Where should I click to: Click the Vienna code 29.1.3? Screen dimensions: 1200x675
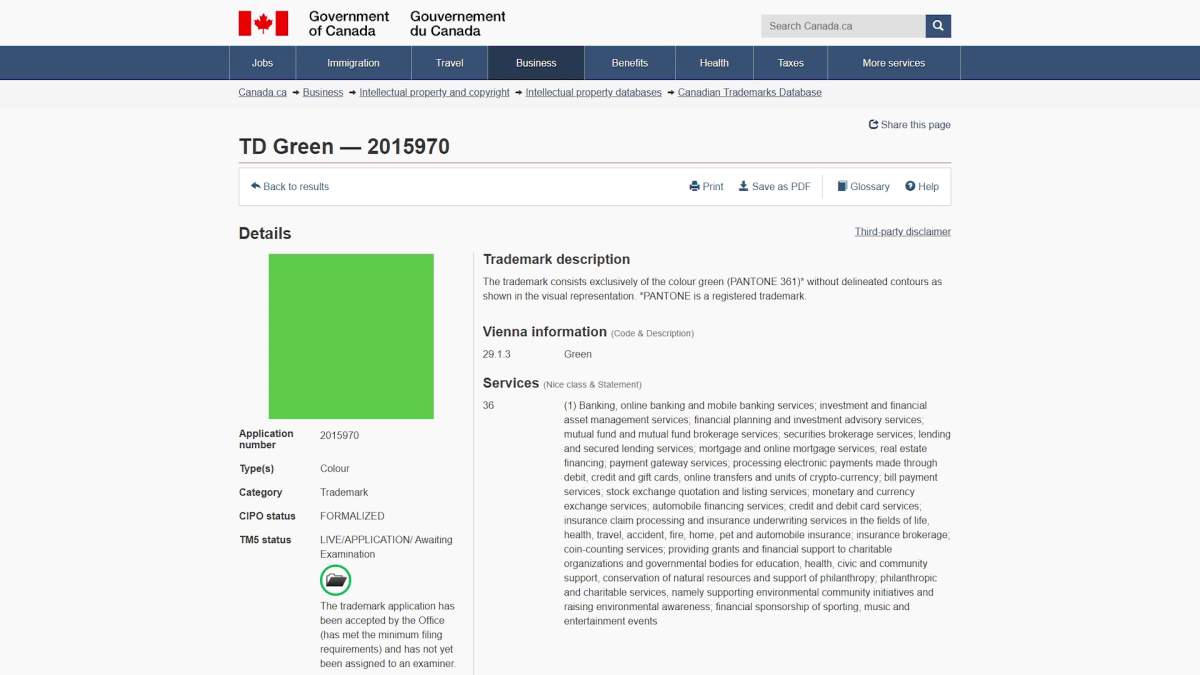tap(496, 354)
